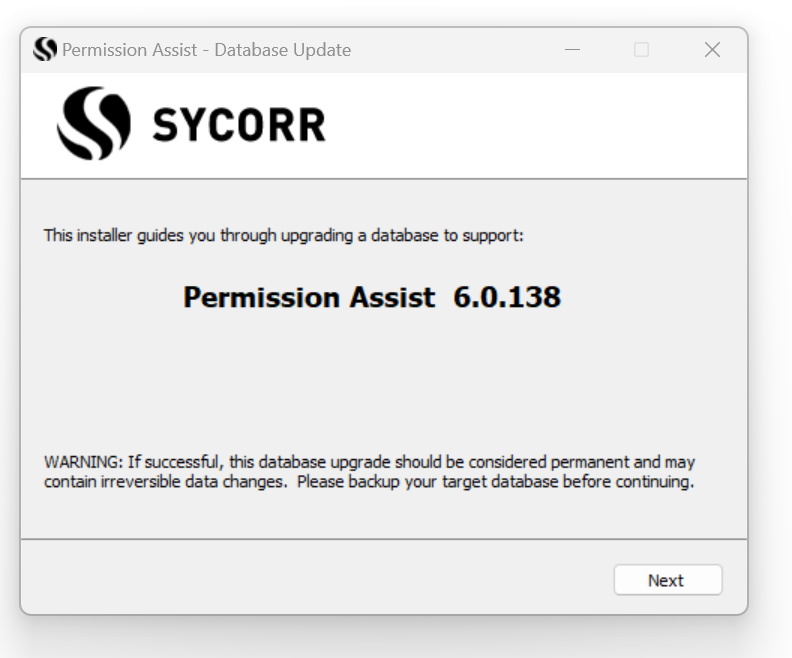This screenshot has height=658, width=792.
Task: Click the Next button
Action: [x=667, y=580]
